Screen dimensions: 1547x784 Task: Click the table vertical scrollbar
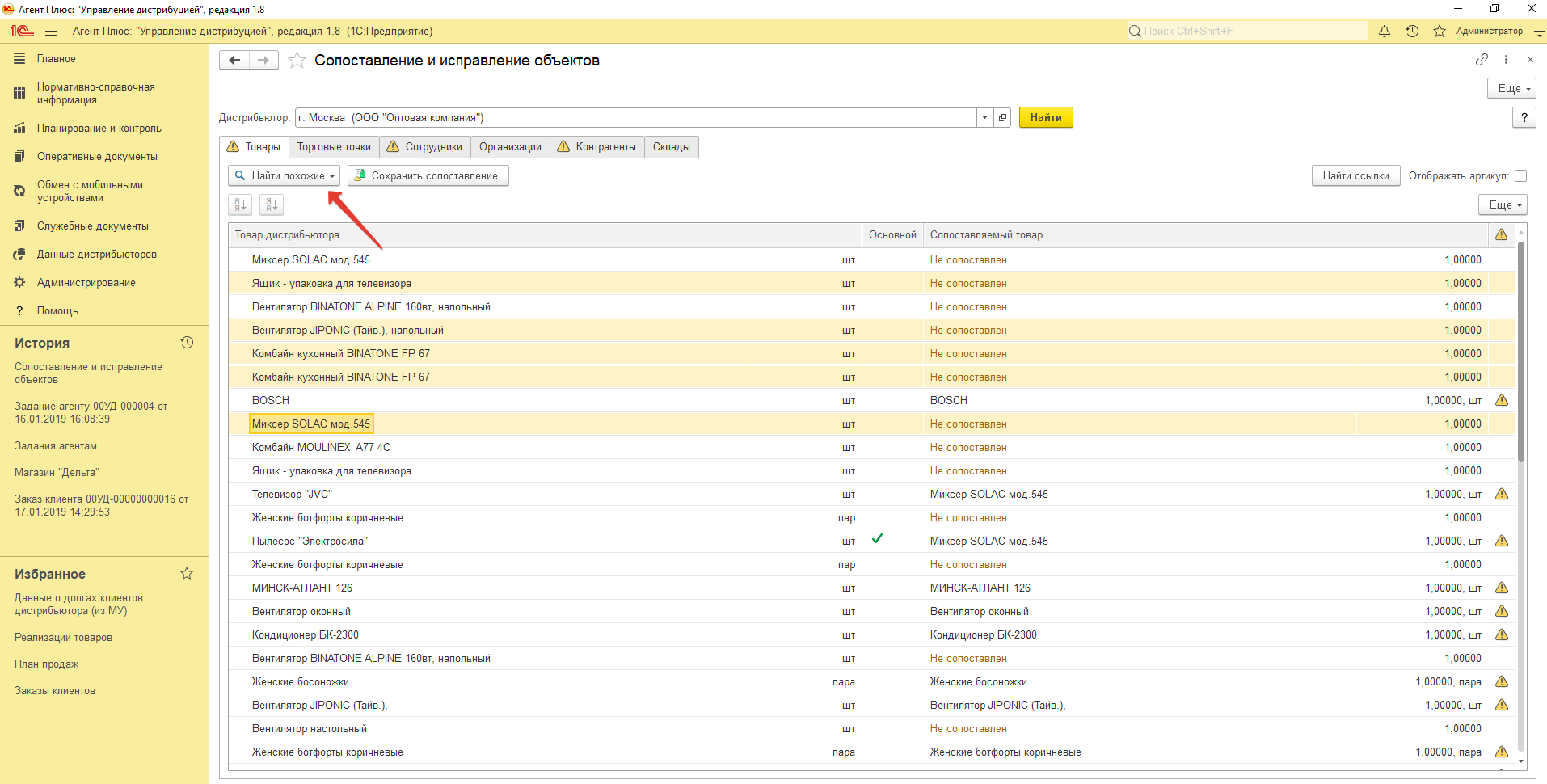point(1521,351)
